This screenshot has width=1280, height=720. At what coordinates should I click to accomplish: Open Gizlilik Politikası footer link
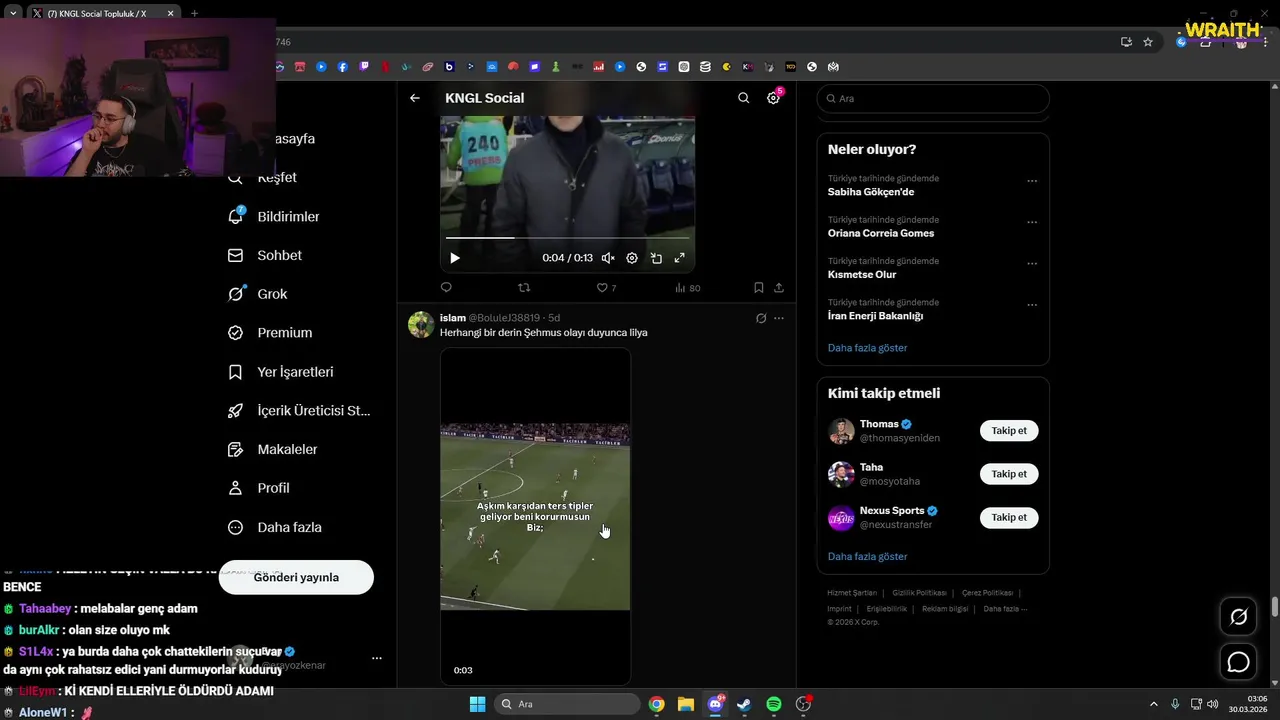point(919,593)
